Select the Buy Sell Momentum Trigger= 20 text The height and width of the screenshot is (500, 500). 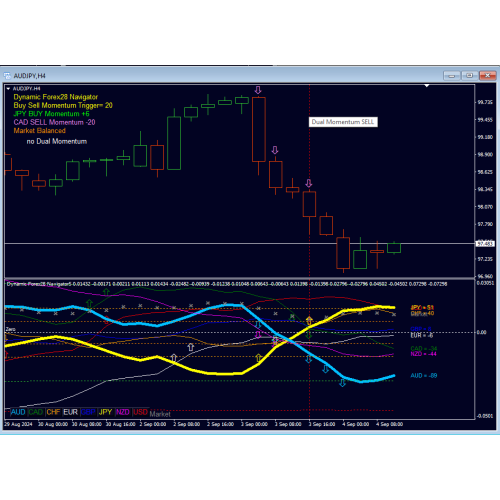pyautogui.click(x=63, y=106)
